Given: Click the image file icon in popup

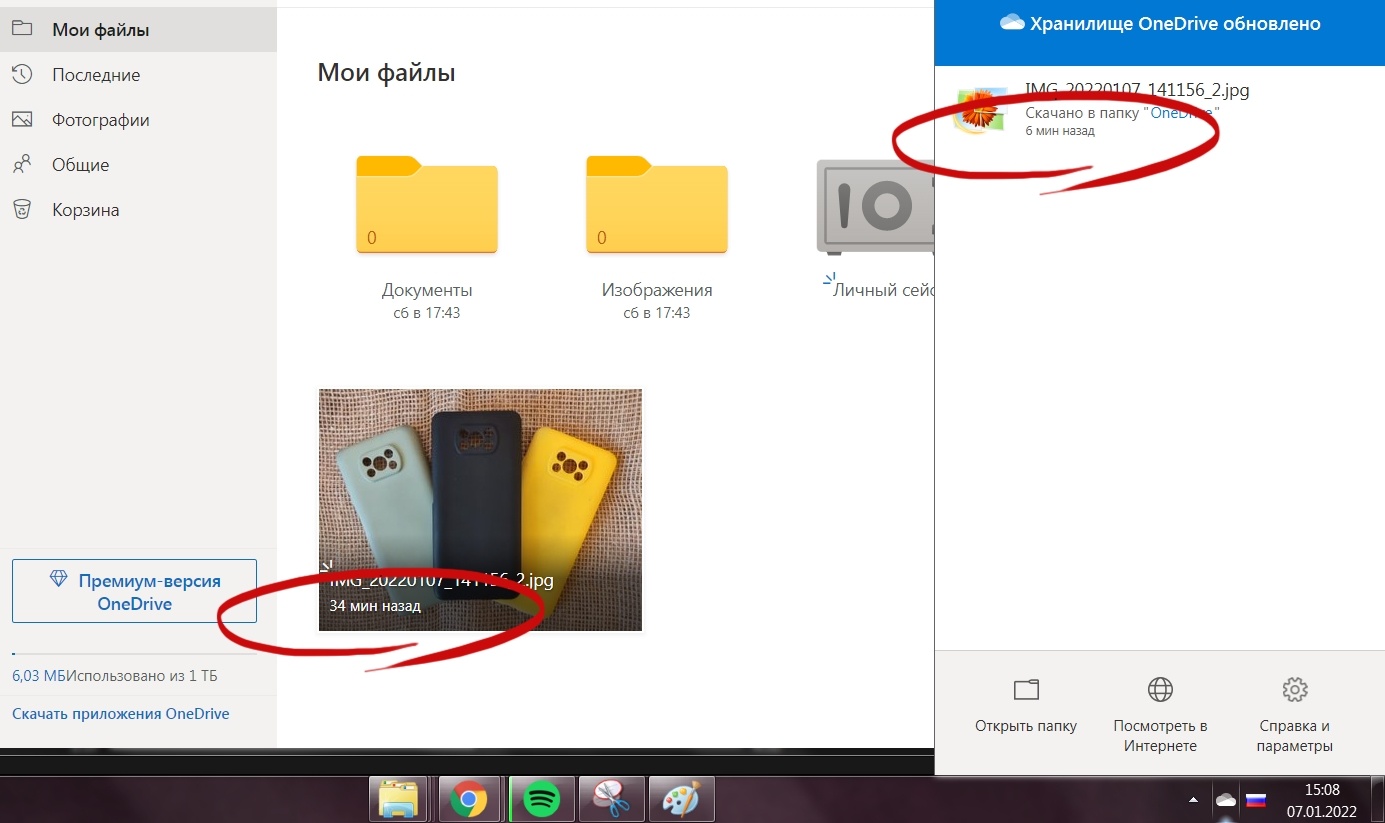Looking at the screenshot, I should [980, 110].
